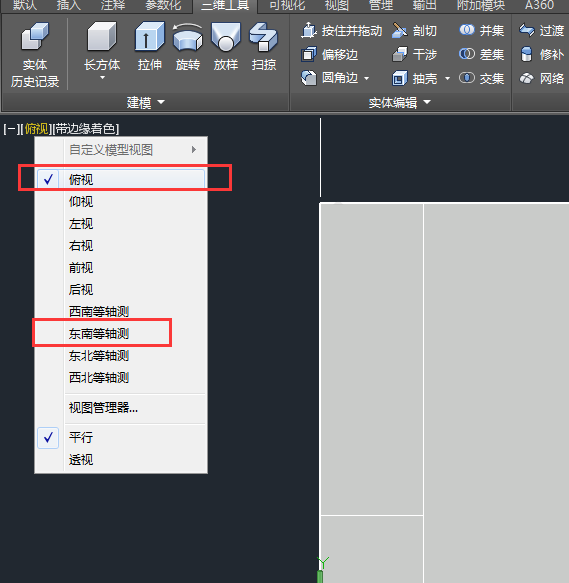Choose Bottom (仰视) view
The image size is (569, 583).
pyautogui.click(x=121, y=202)
